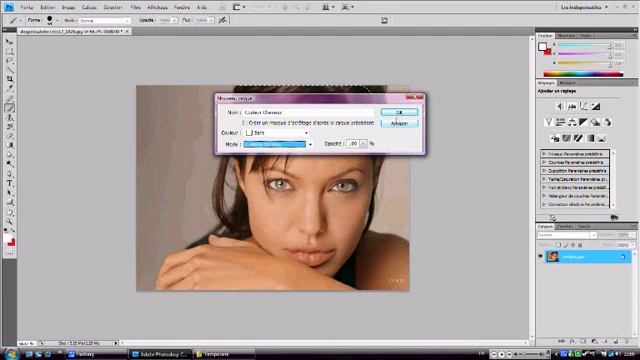This screenshot has height=360, width=640.
Task: Open the Calque menu
Action: [x=89, y=7]
